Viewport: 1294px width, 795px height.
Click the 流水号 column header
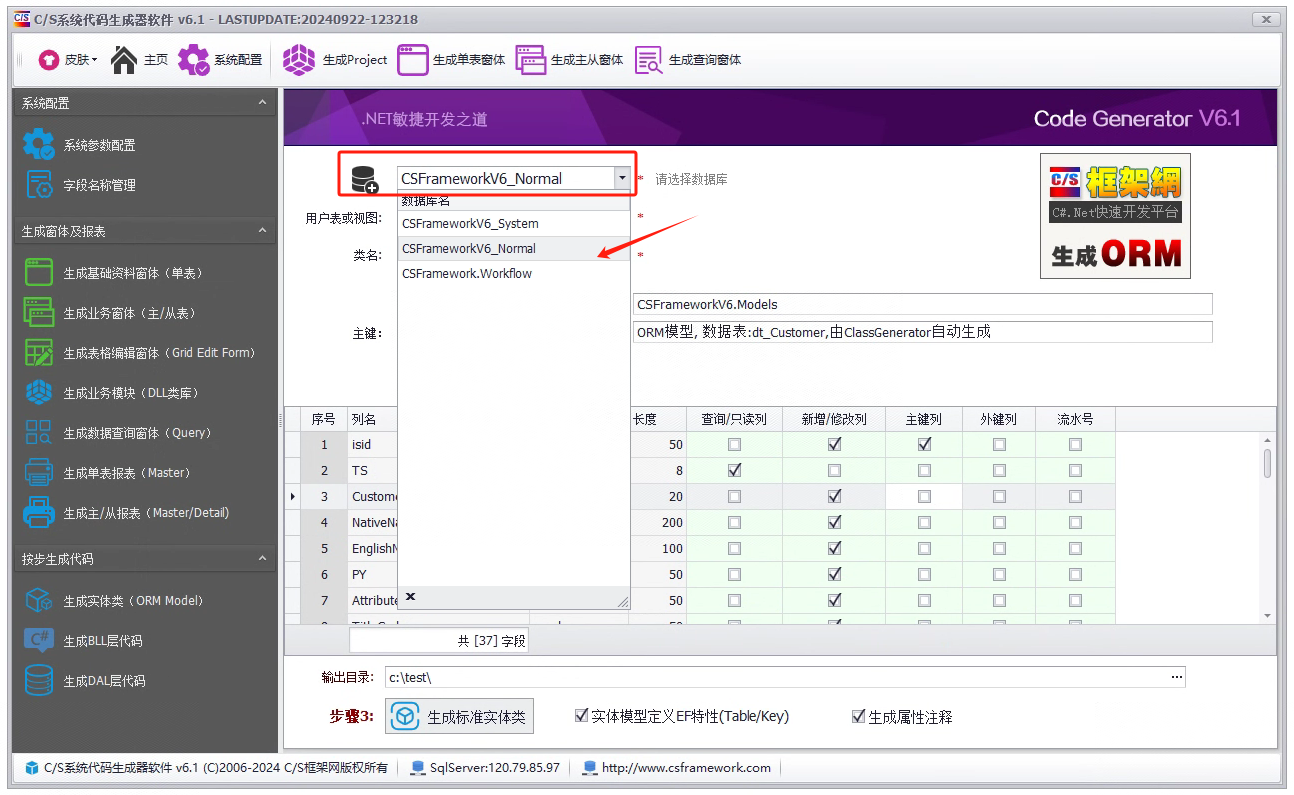[x=1075, y=419]
